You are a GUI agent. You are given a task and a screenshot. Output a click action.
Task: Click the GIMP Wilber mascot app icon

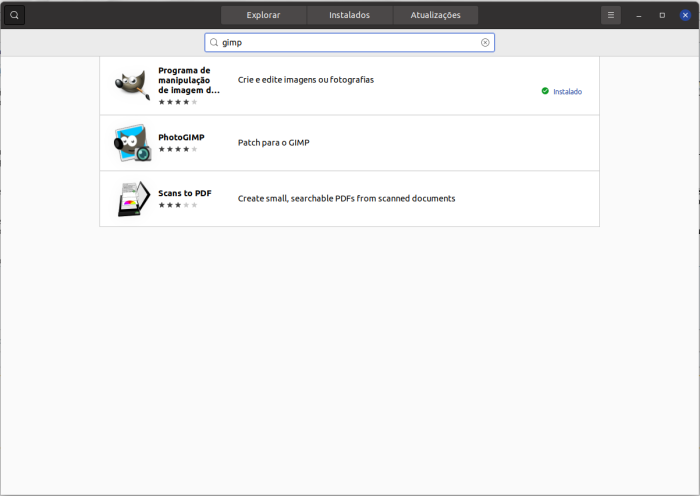coord(132,85)
